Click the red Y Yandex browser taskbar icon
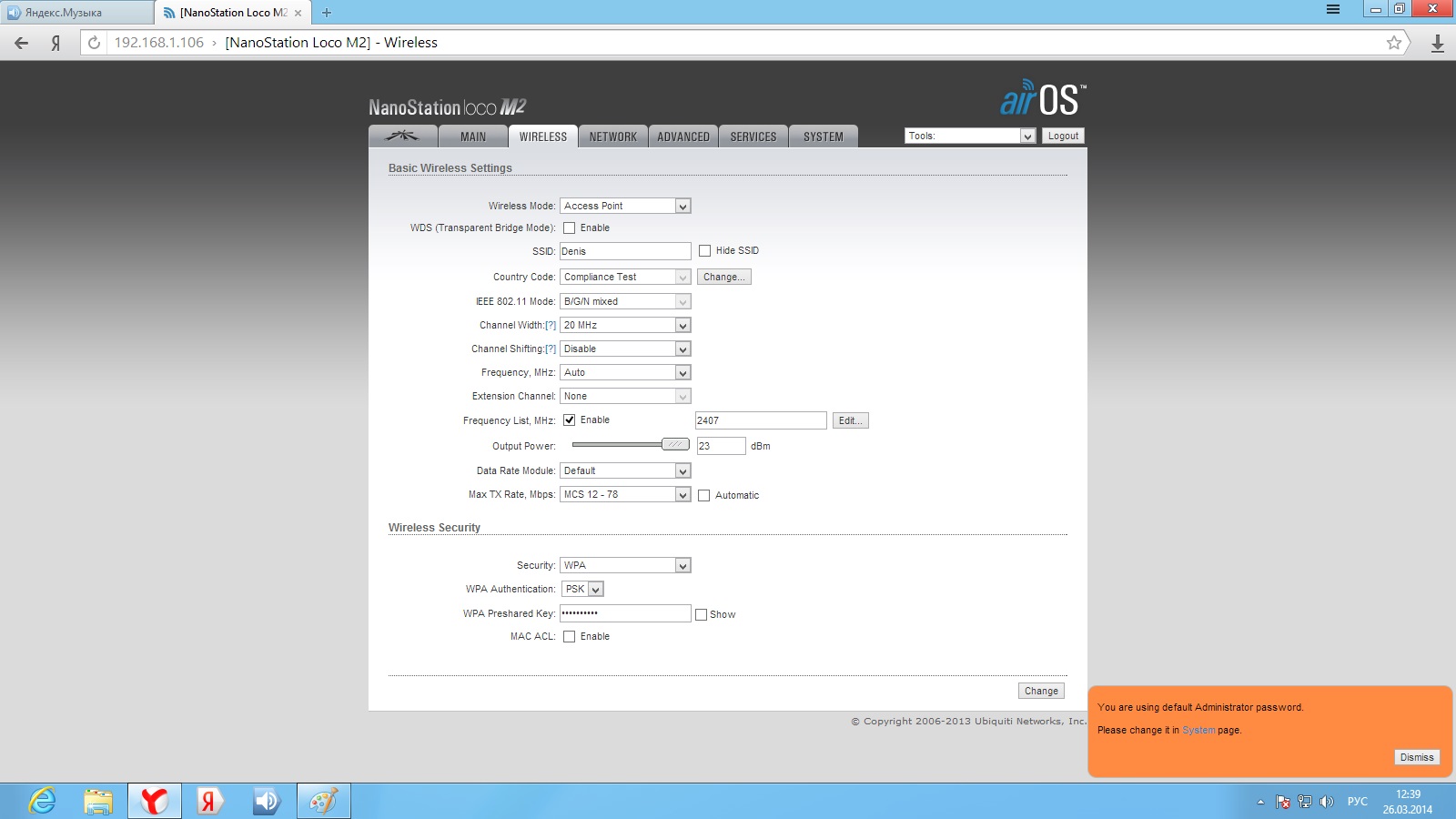This screenshot has height=819, width=1456. tap(155, 801)
